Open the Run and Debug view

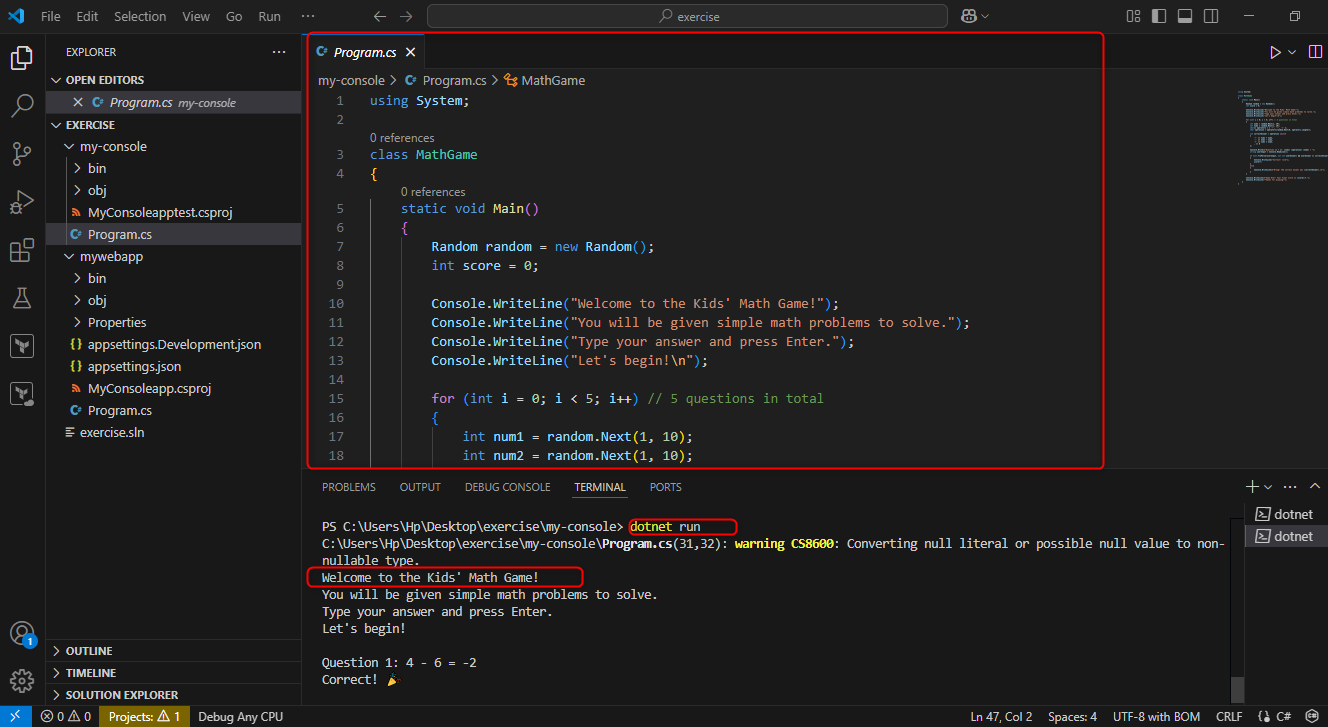tap(22, 202)
